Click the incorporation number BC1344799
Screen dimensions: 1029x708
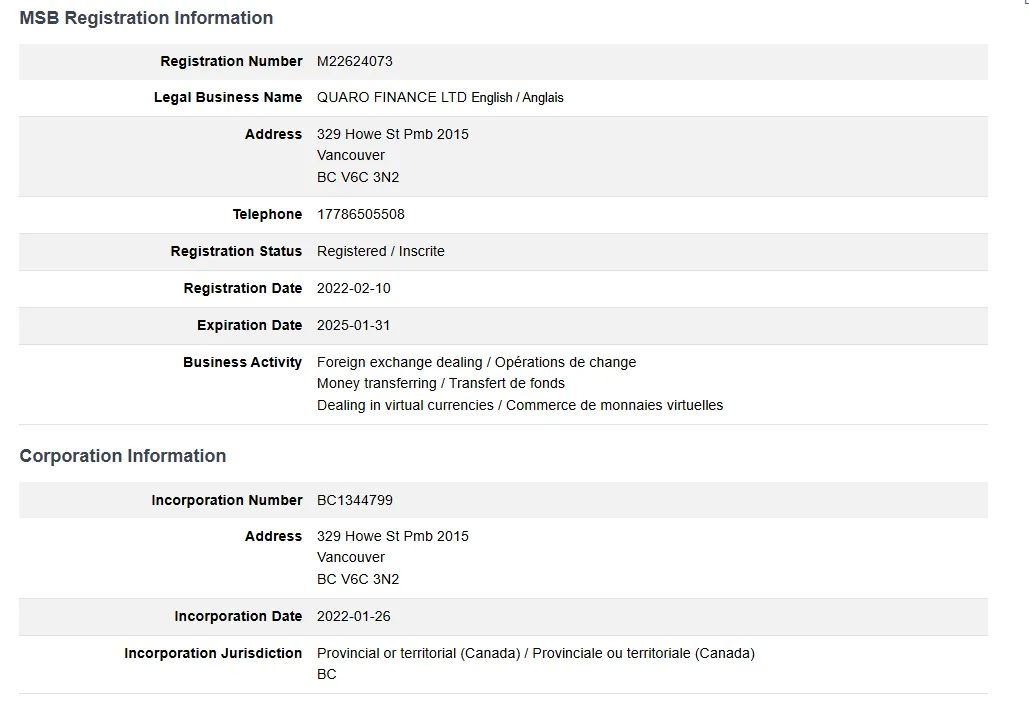[x=355, y=500]
